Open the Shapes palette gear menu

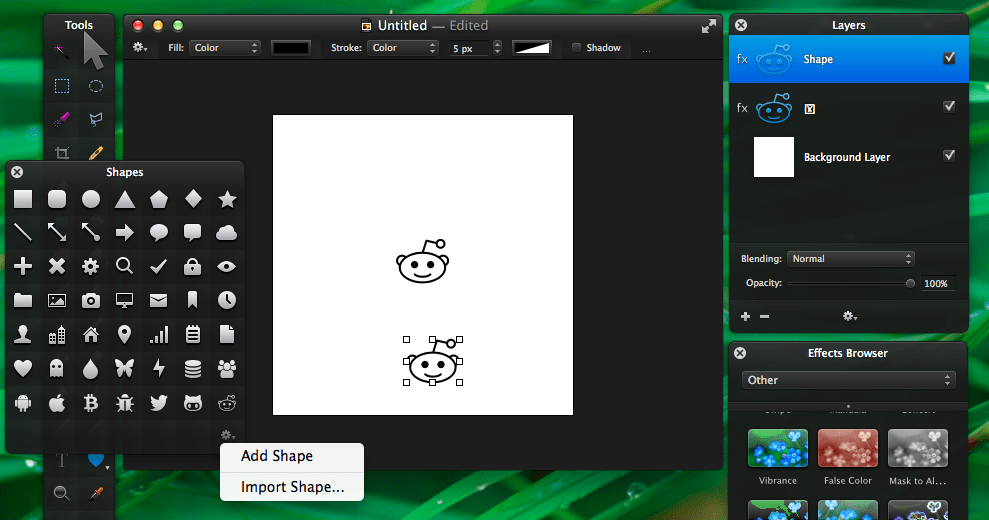[228, 435]
